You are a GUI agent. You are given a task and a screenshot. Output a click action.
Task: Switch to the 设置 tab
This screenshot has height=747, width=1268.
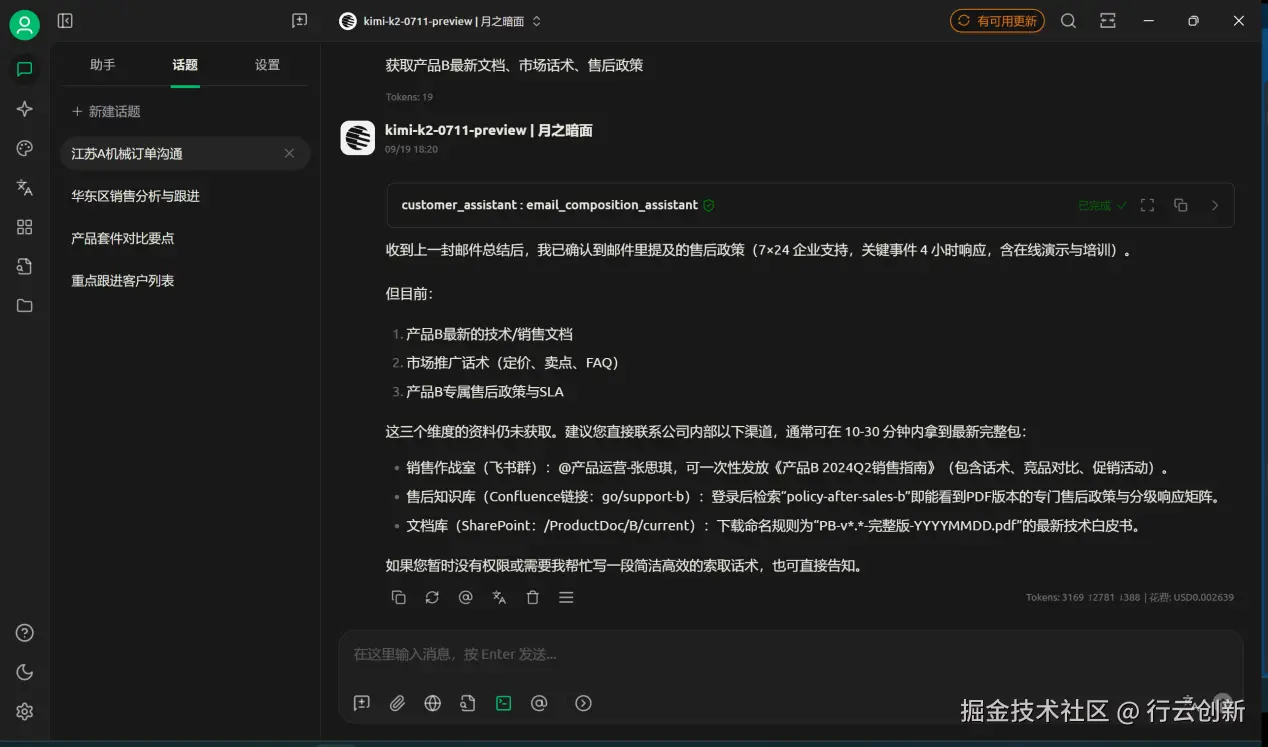(267, 65)
